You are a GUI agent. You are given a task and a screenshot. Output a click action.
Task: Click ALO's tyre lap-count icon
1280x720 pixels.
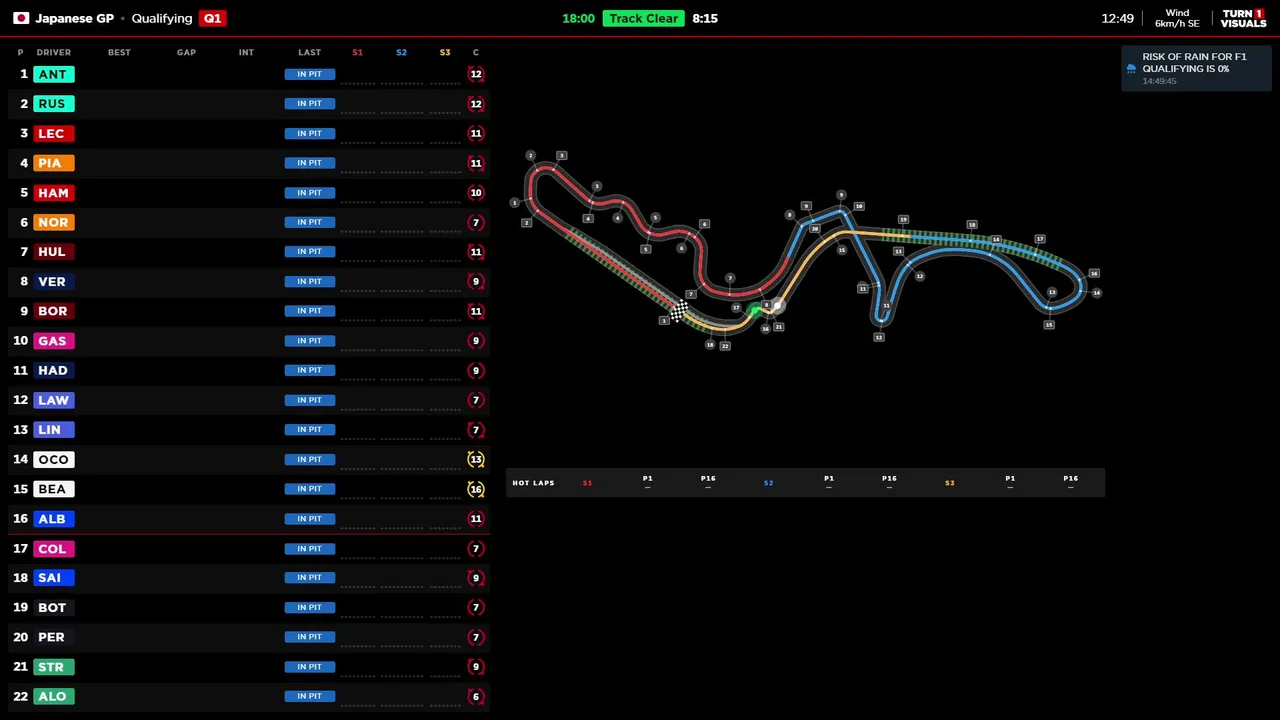[476, 696]
